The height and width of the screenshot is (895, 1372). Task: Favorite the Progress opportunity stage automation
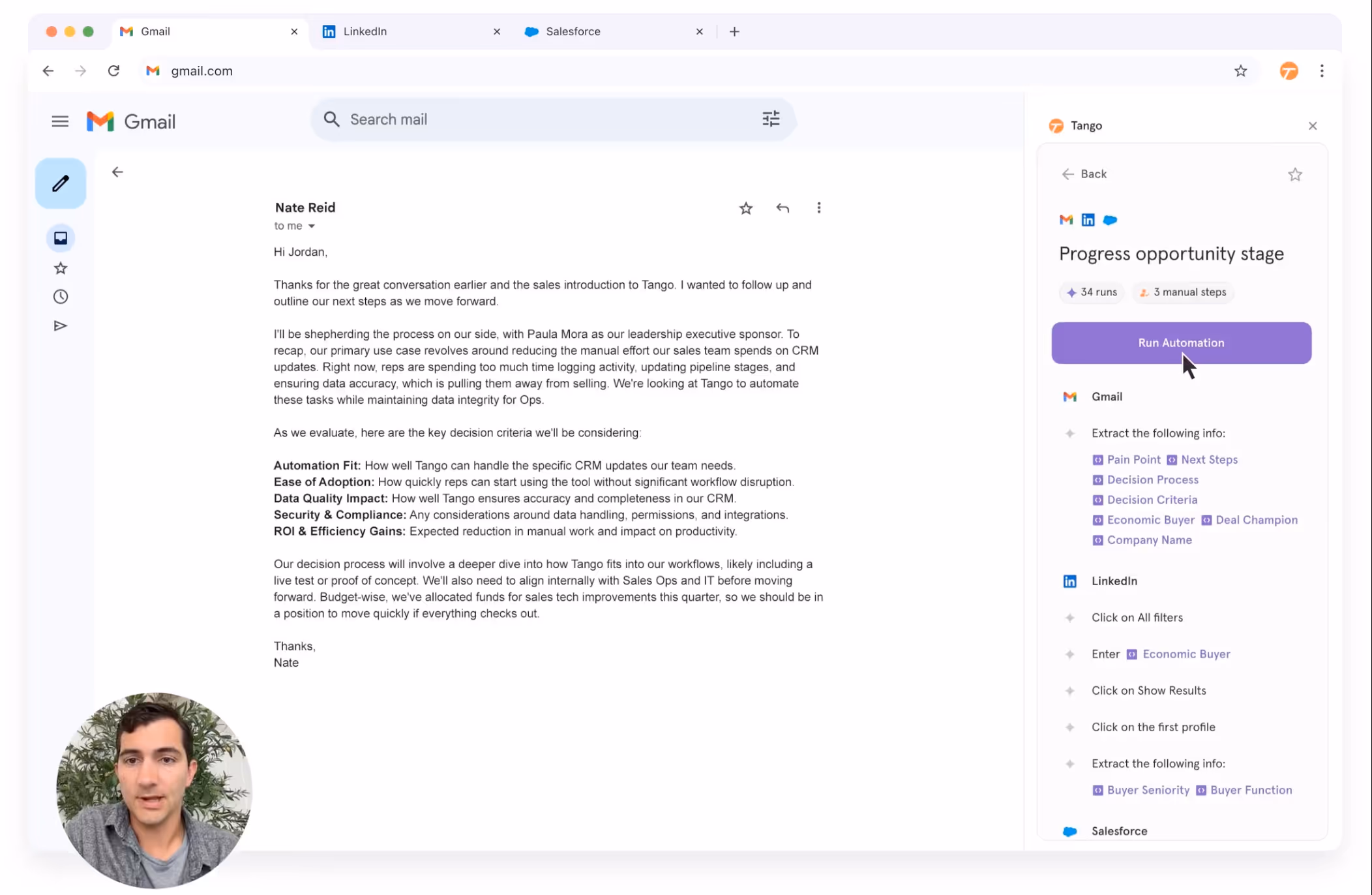[1295, 174]
